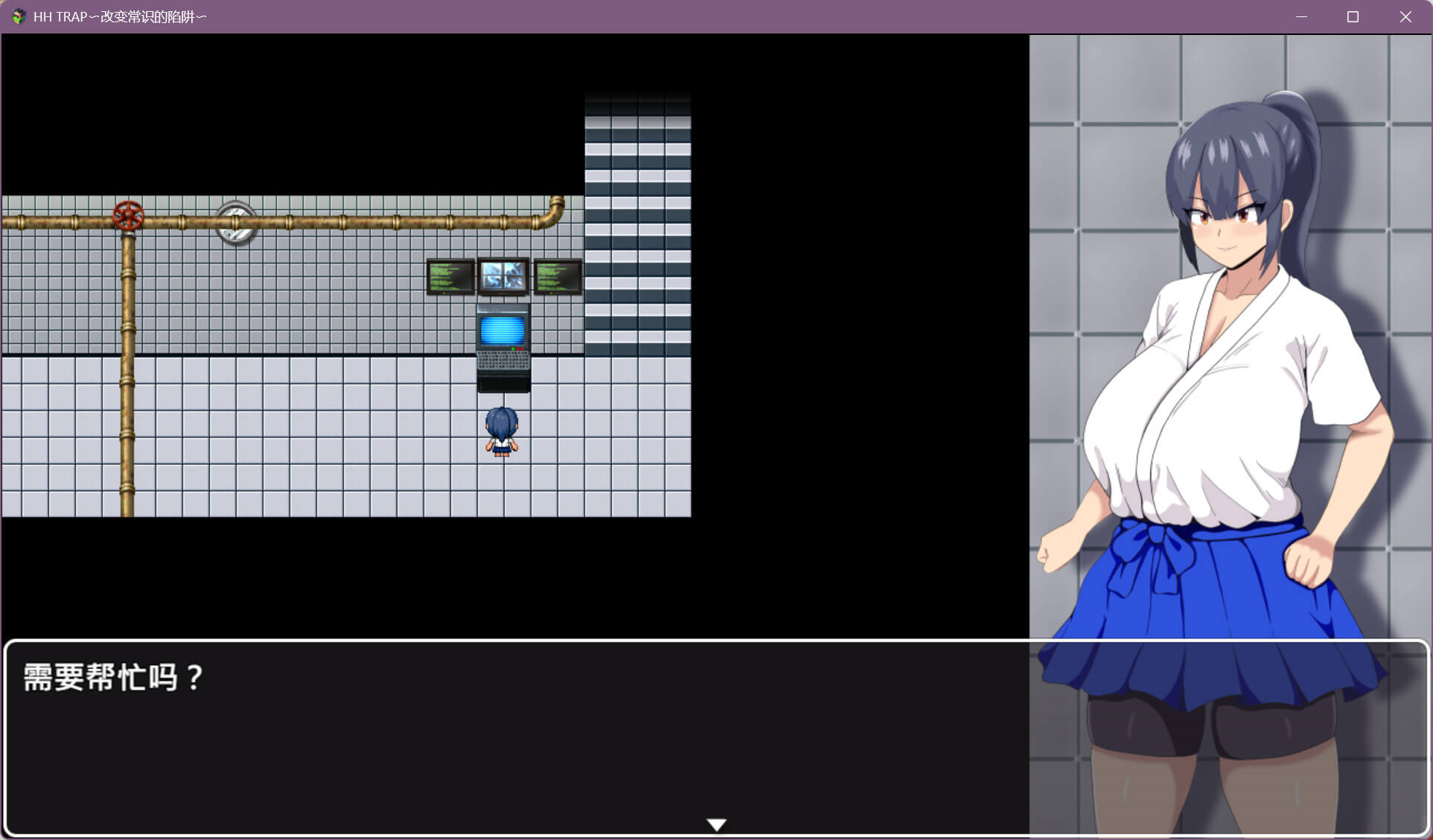
Task: Click the red valve wheel on the pipe
Action: (128, 215)
